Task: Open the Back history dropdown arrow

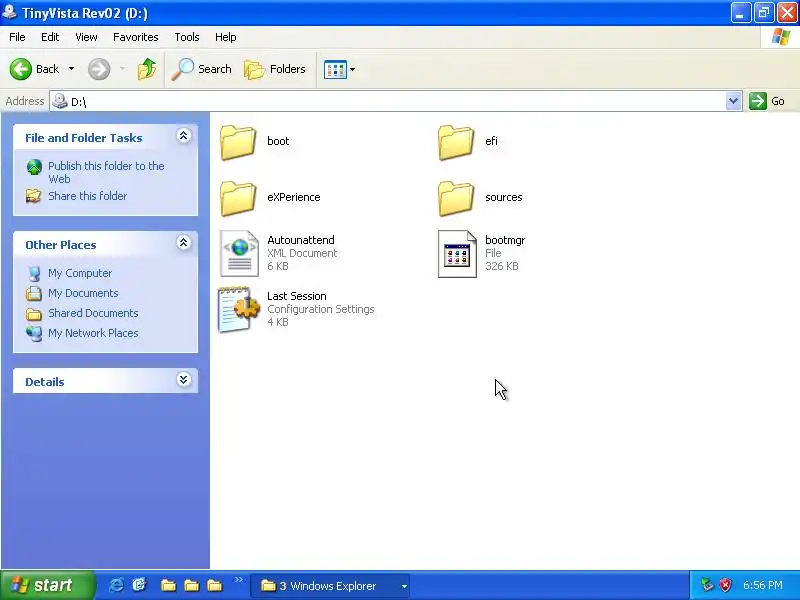Action: pyautogui.click(x=71, y=69)
